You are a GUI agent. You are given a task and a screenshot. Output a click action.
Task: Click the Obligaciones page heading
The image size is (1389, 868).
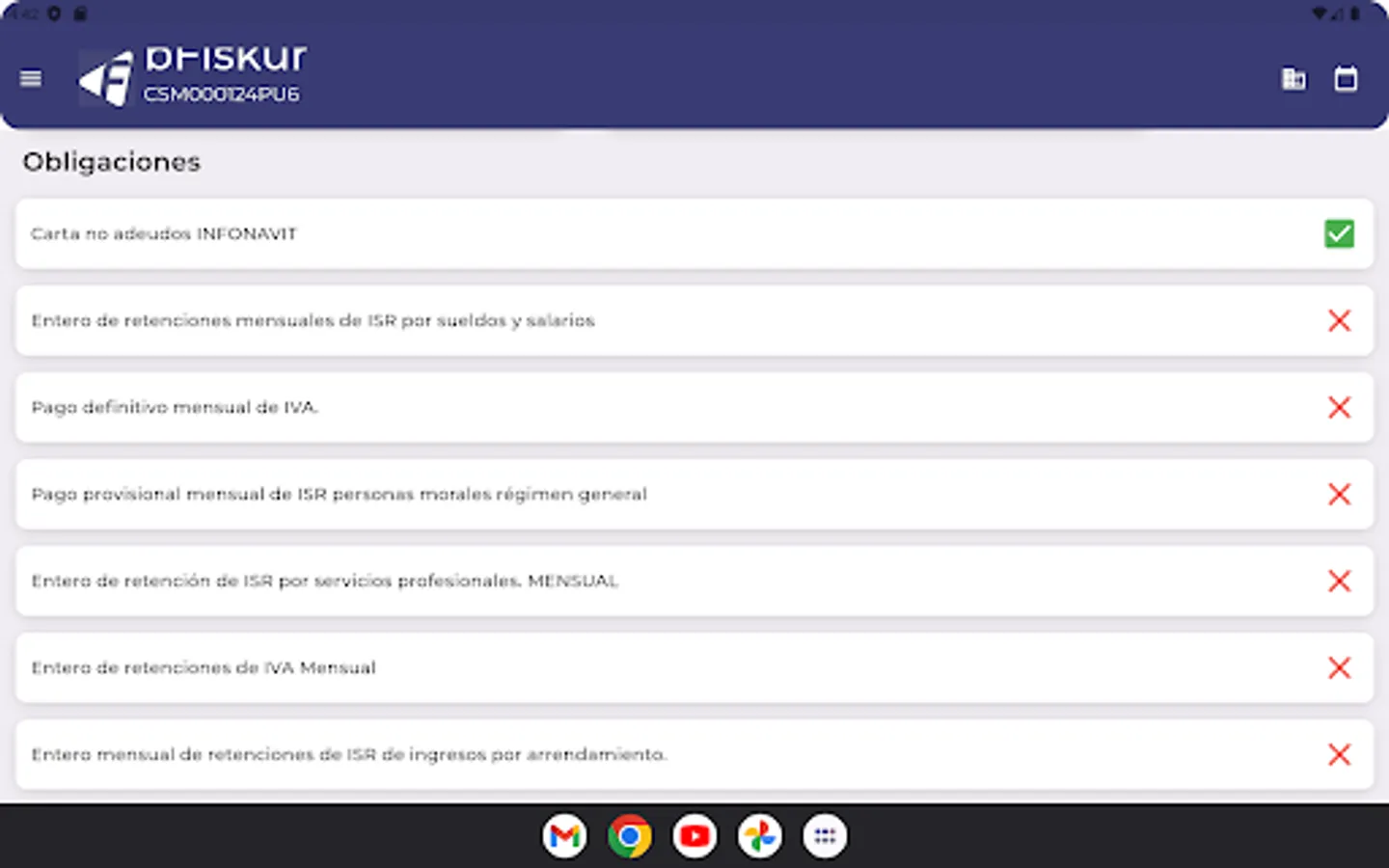(x=112, y=162)
